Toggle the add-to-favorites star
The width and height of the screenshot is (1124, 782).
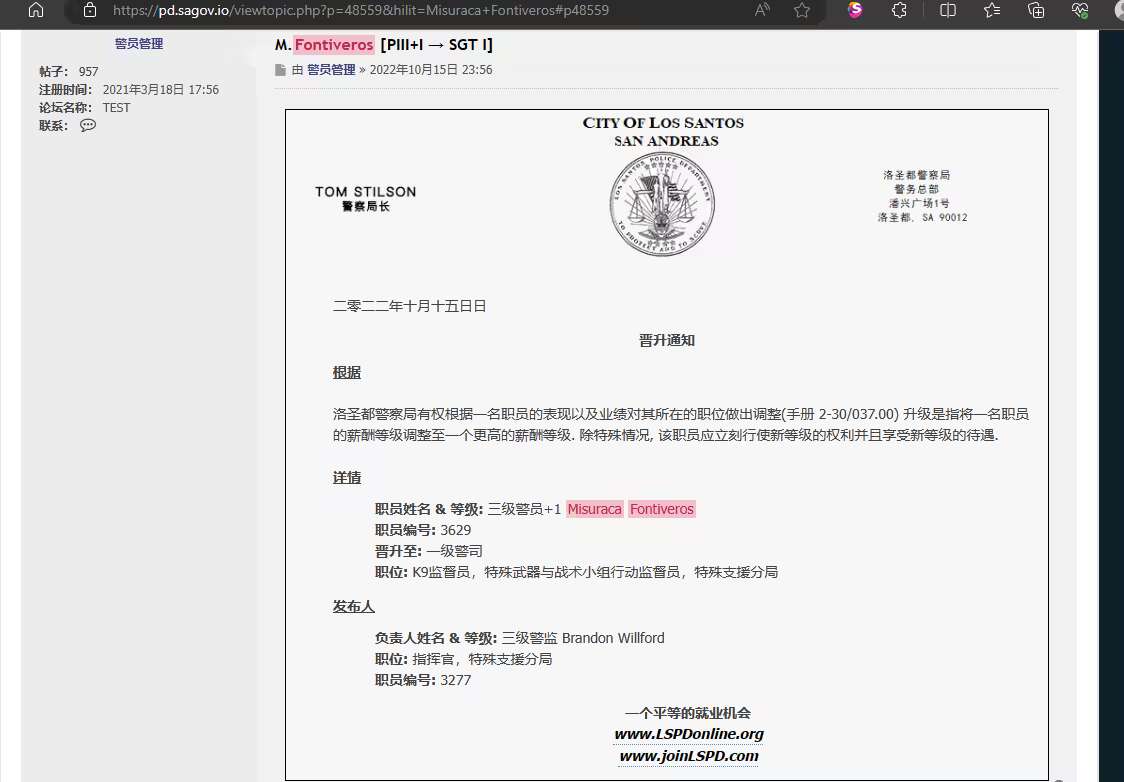801,13
